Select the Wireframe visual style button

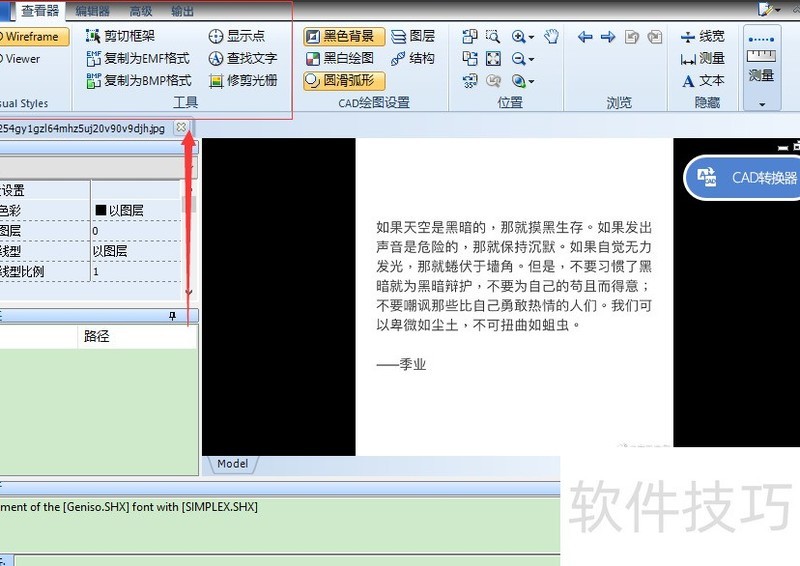33,37
